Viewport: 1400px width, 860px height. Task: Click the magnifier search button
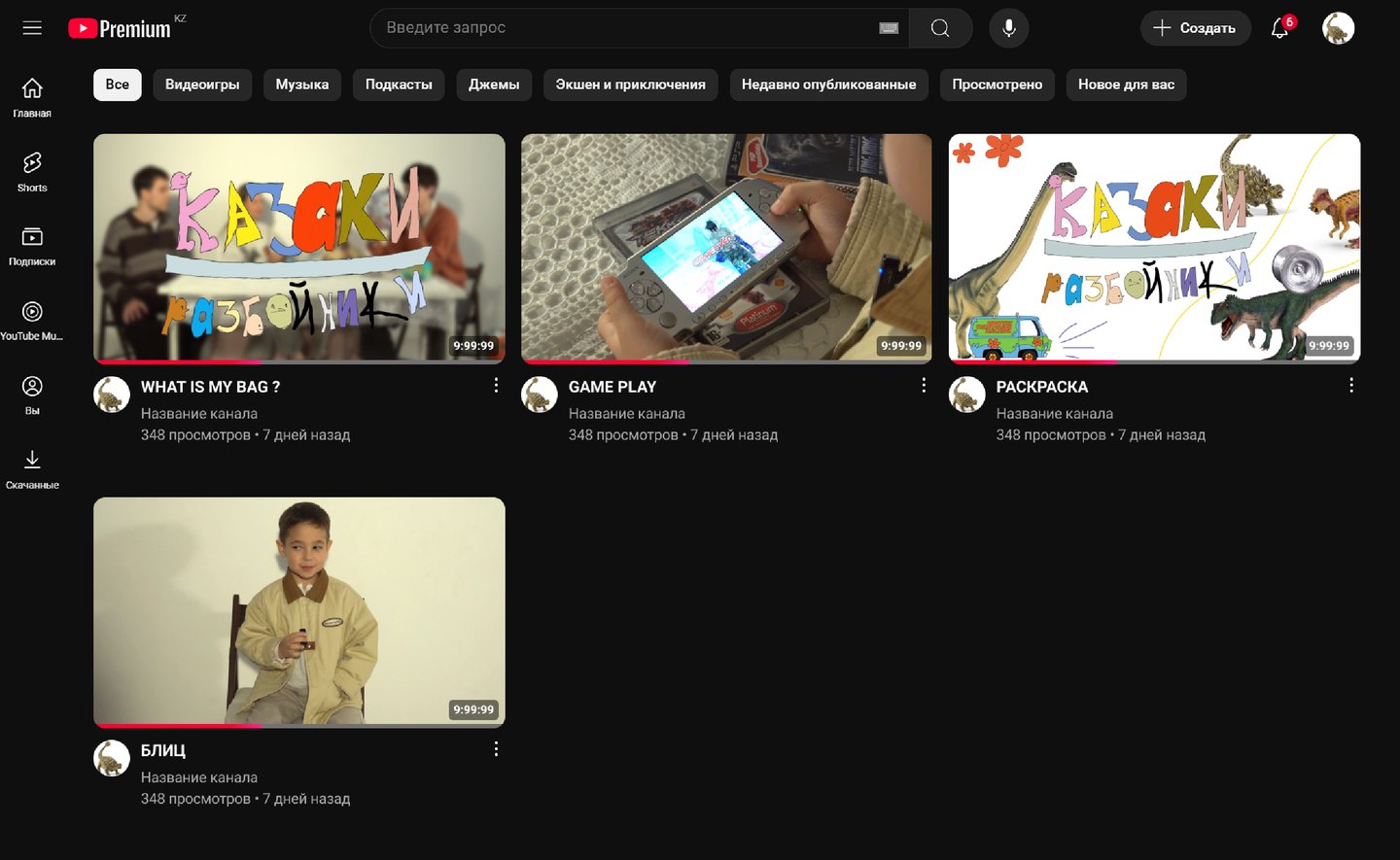click(x=940, y=28)
